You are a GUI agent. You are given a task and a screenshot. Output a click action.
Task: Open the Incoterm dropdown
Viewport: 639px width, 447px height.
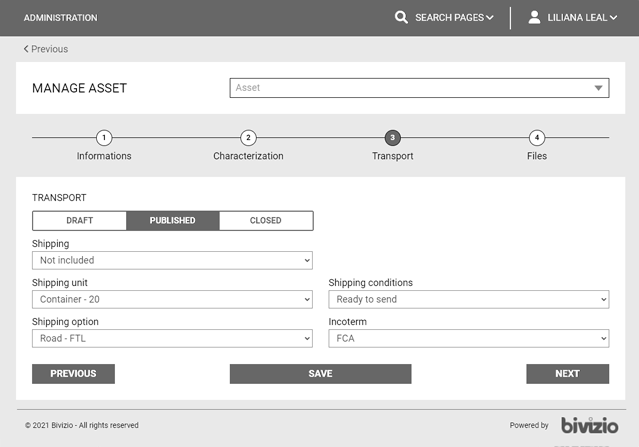click(468, 339)
